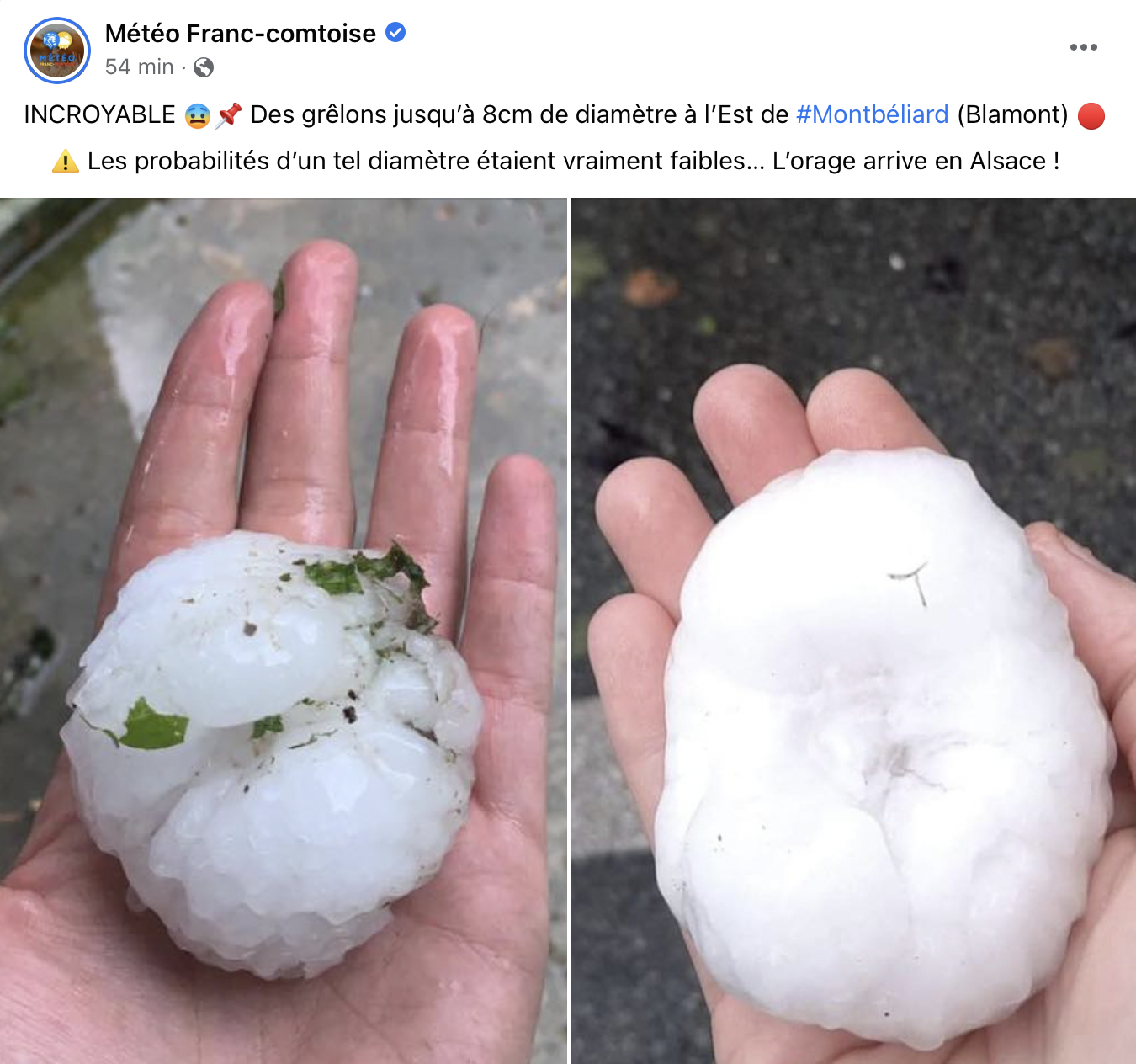Click the red pushpin emoji
Screen dimensions: 1136x1064
point(228,115)
